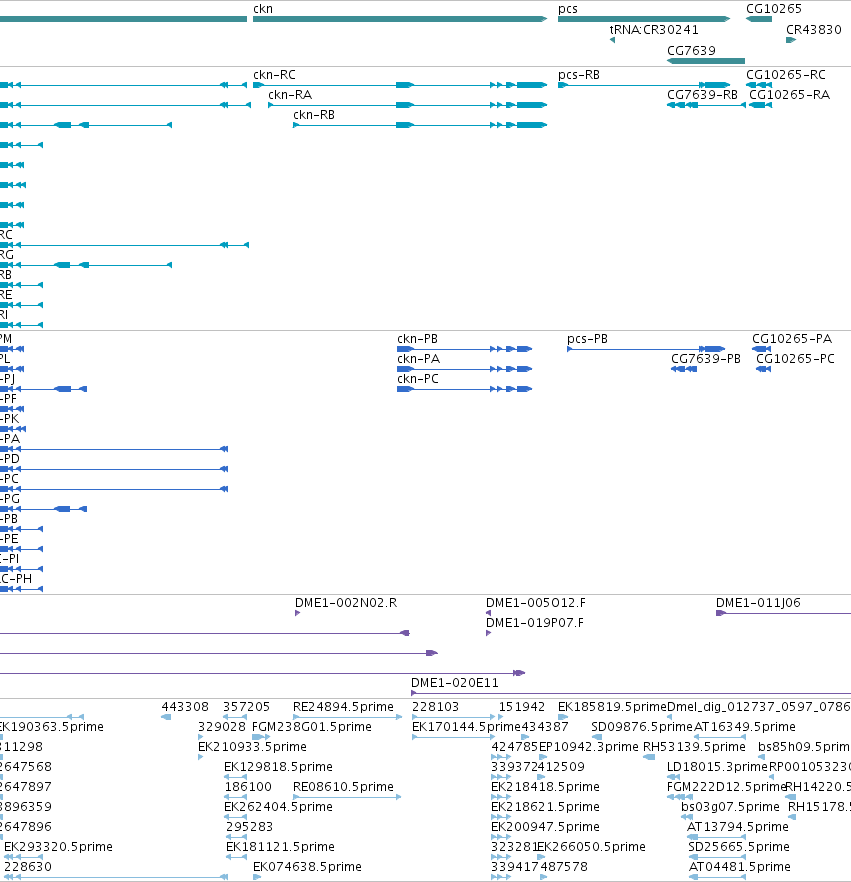Click the pcs-RB transcript

point(644,85)
